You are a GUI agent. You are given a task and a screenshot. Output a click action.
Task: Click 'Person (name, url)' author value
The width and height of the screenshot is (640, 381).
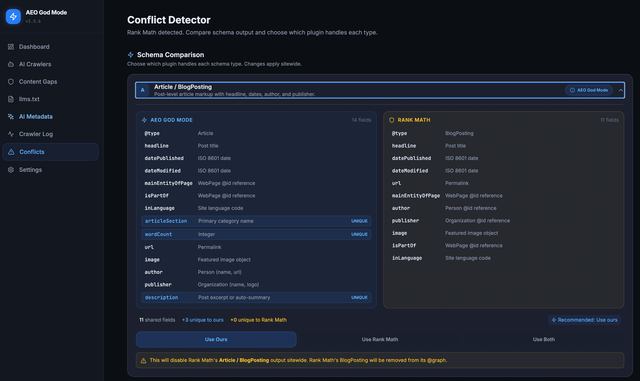point(219,272)
